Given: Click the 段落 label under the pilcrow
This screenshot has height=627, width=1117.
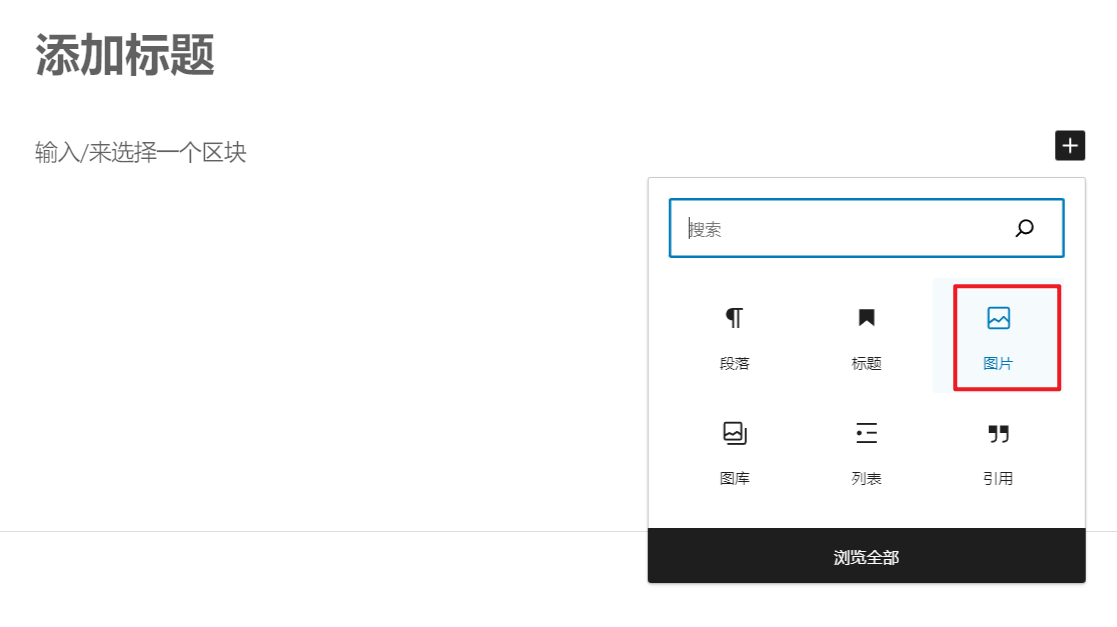Looking at the screenshot, I should coord(734,364).
